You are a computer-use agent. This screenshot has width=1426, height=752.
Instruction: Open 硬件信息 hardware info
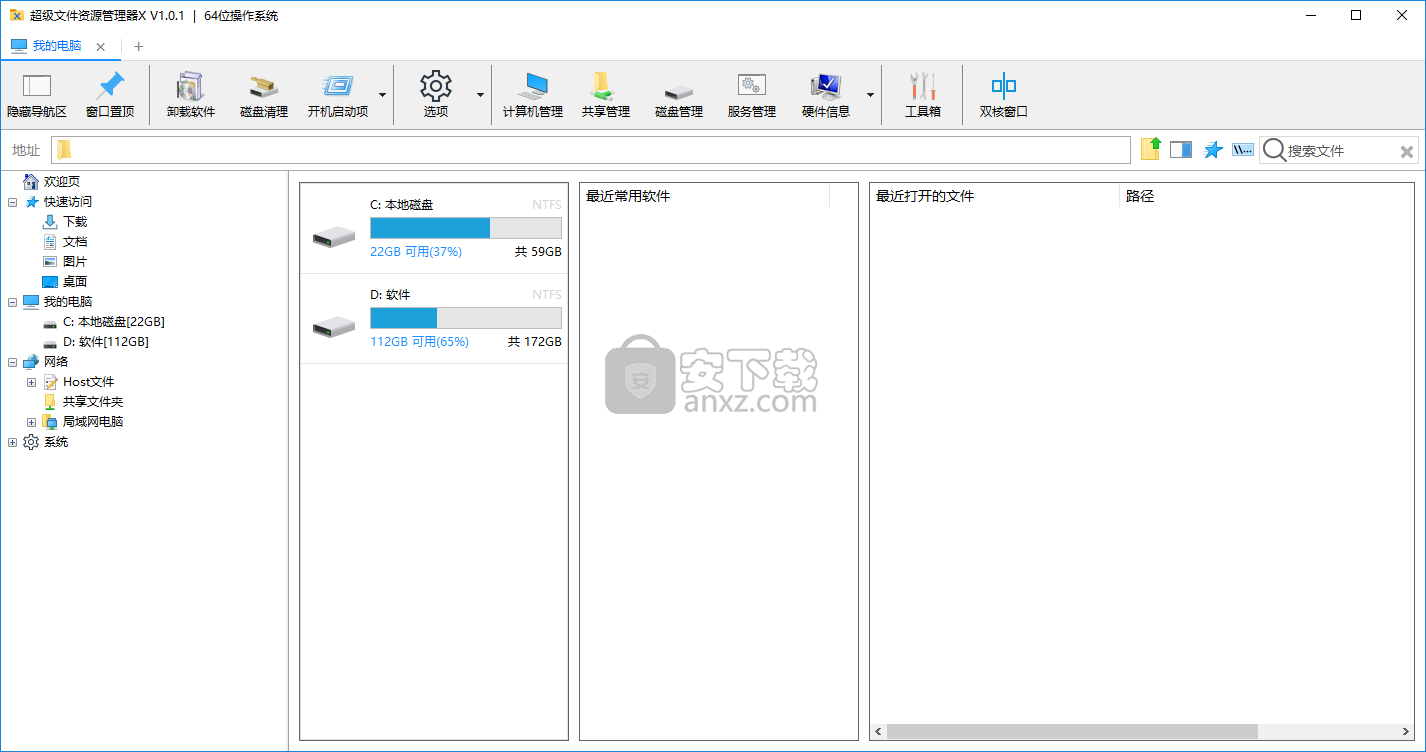[x=826, y=95]
